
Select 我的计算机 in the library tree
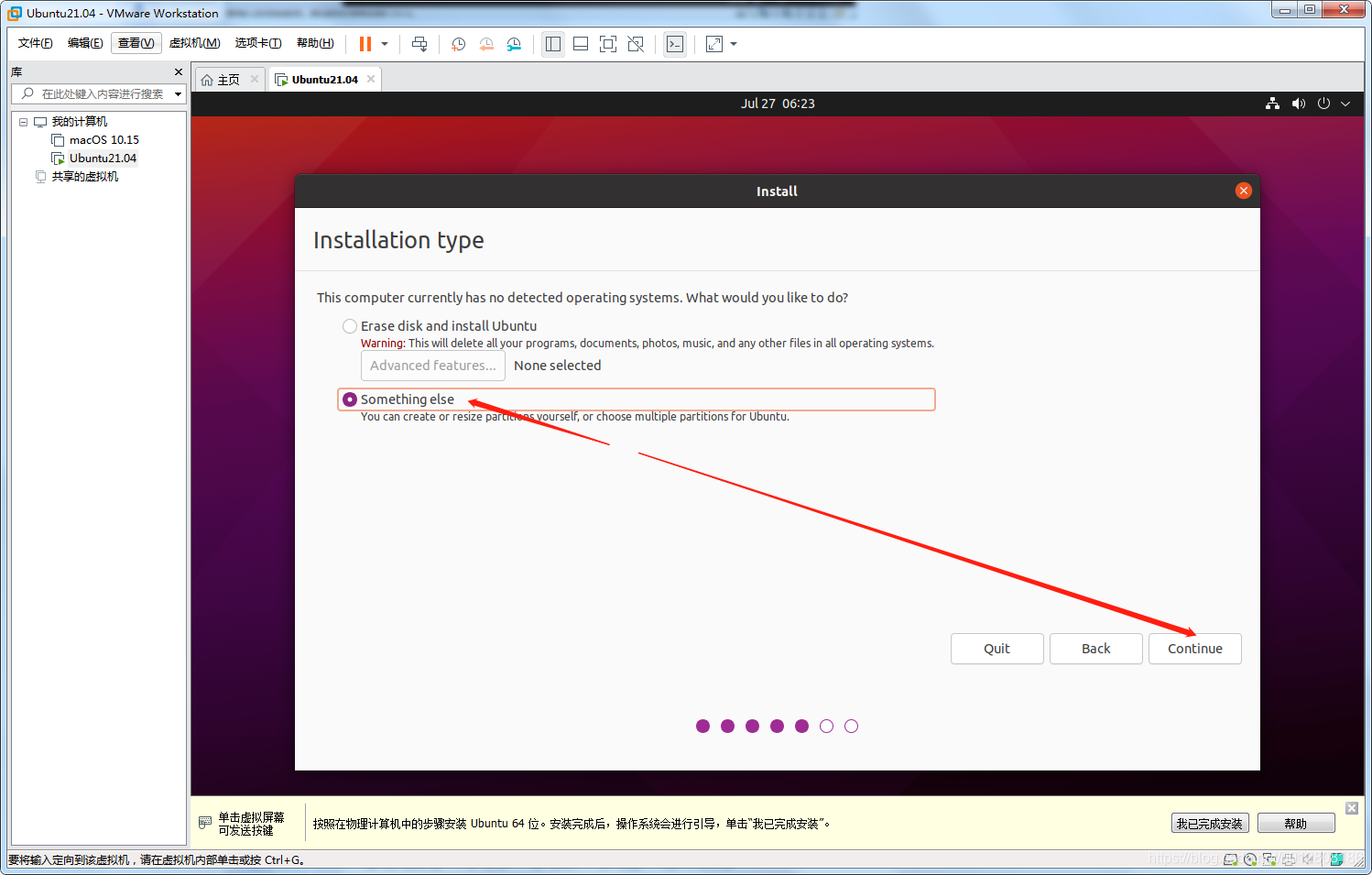[79, 122]
